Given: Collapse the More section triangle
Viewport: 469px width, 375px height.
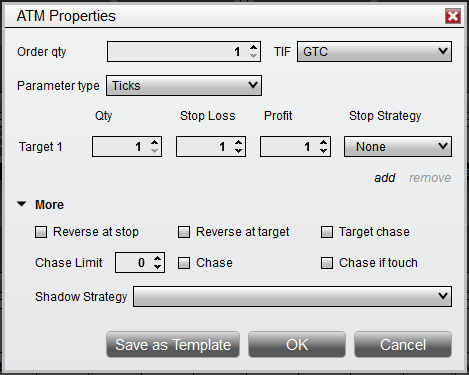Looking at the screenshot, I should click(22, 204).
